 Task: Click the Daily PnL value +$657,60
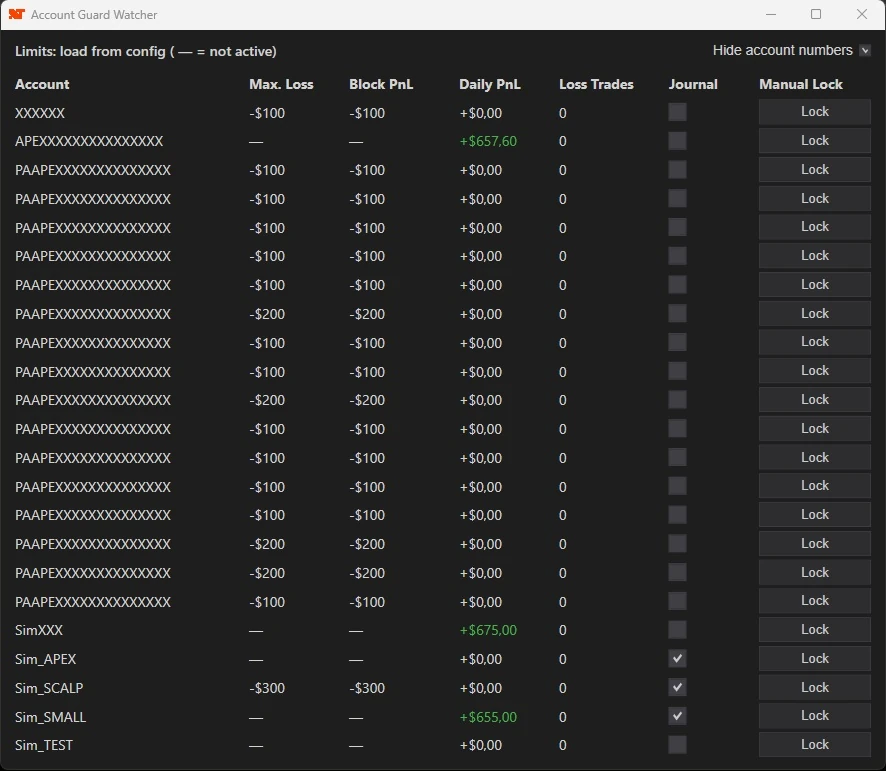click(x=488, y=141)
